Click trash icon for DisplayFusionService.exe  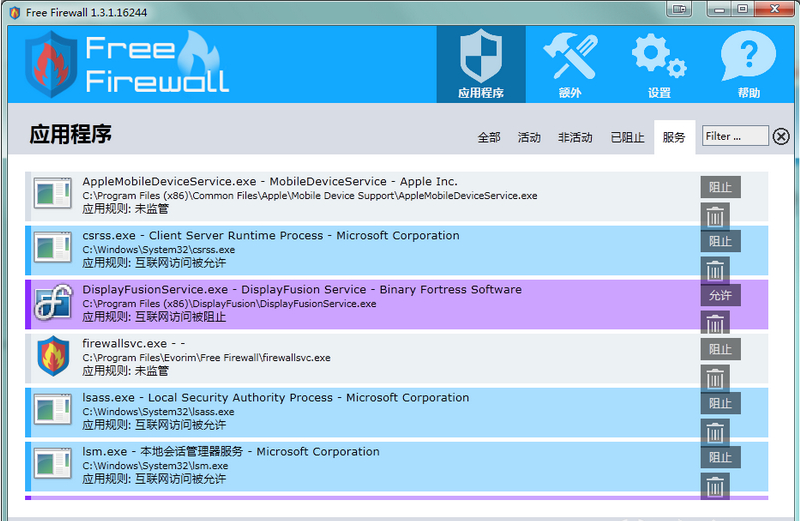(715, 324)
